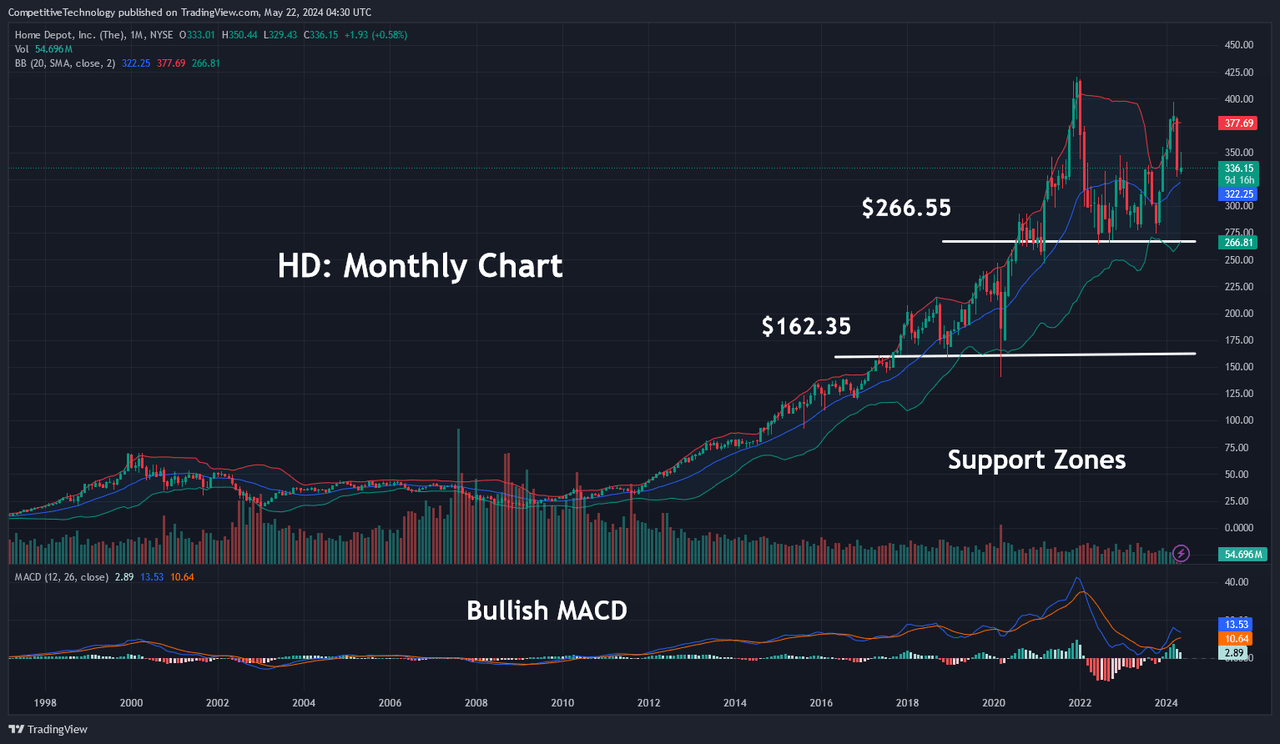Select the $162.35 price annotation
This screenshot has width=1280, height=744.
806,326
